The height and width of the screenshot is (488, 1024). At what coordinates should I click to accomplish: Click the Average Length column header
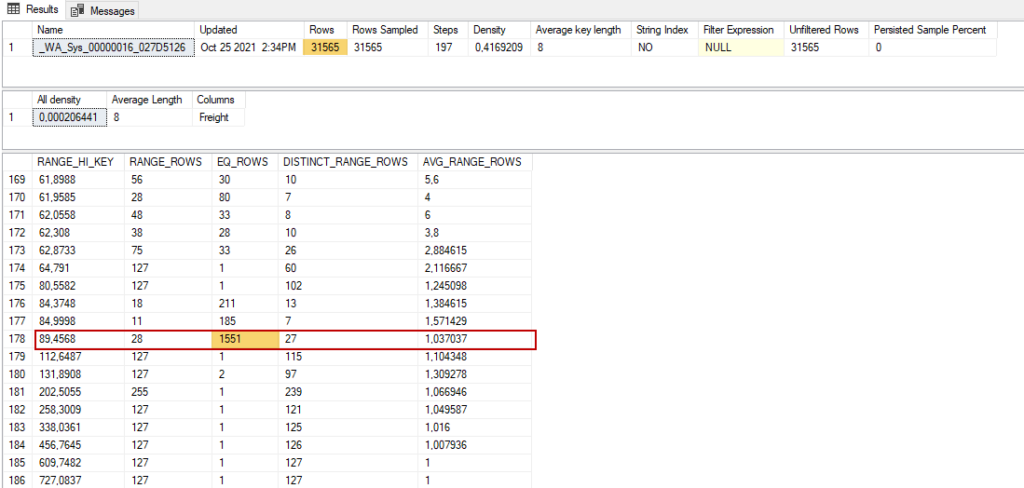pyautogui.click(x=150, y=100)
